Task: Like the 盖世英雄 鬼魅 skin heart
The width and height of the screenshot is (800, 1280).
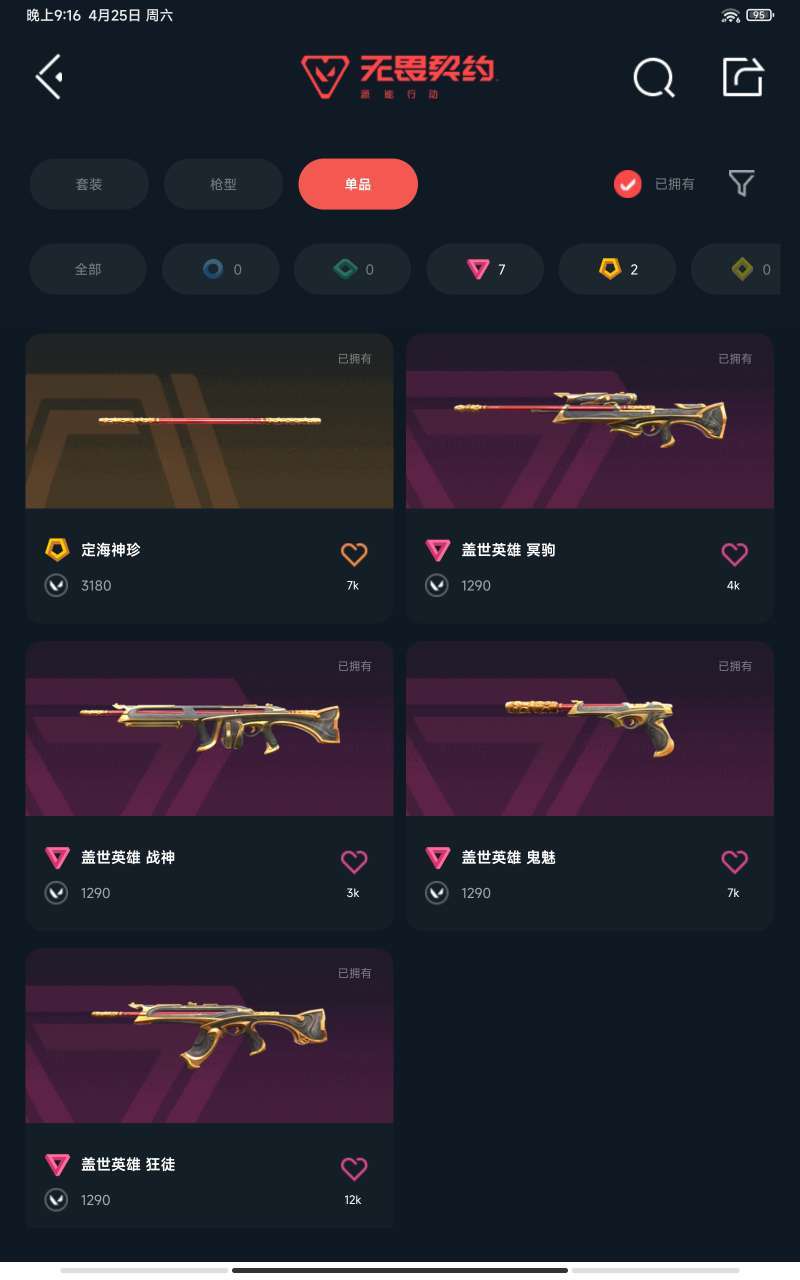Action: (734, 861)
